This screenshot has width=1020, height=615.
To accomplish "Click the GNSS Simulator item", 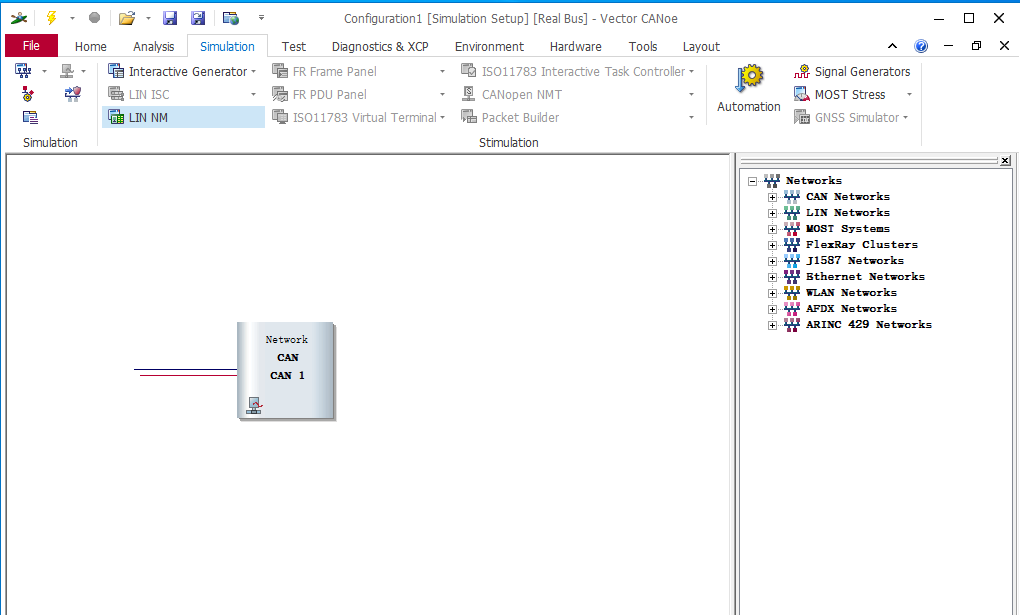I will coord(846,117).
